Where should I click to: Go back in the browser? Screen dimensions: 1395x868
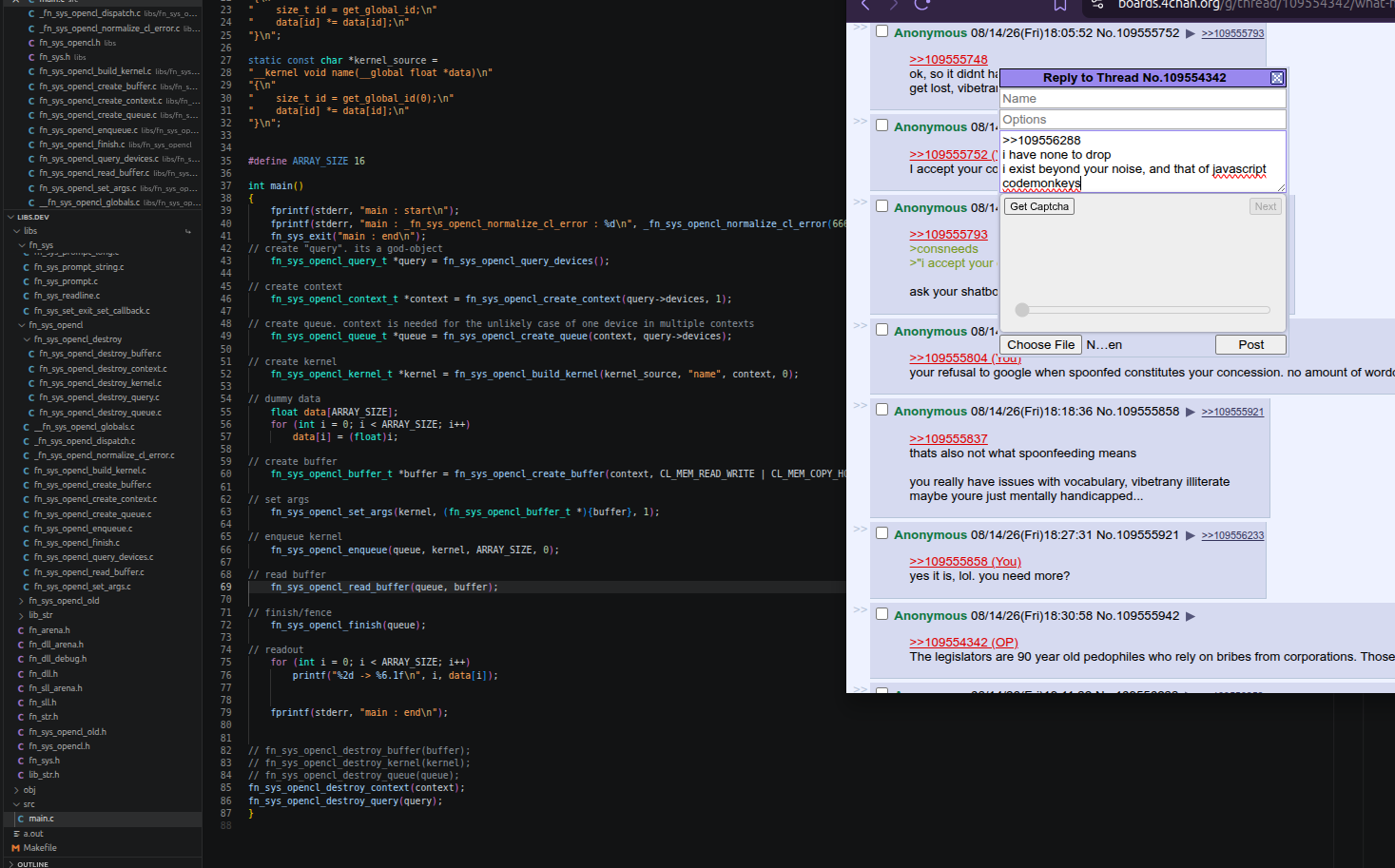point(864,5)
